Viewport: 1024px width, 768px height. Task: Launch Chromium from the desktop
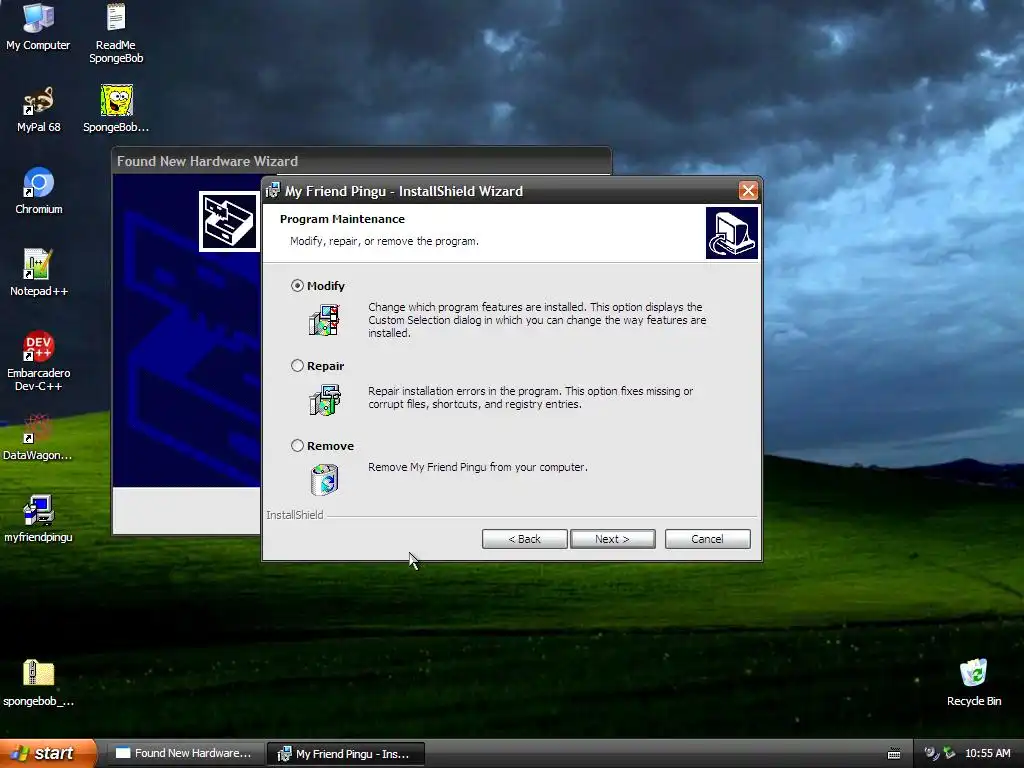click(x=39, y=191)
